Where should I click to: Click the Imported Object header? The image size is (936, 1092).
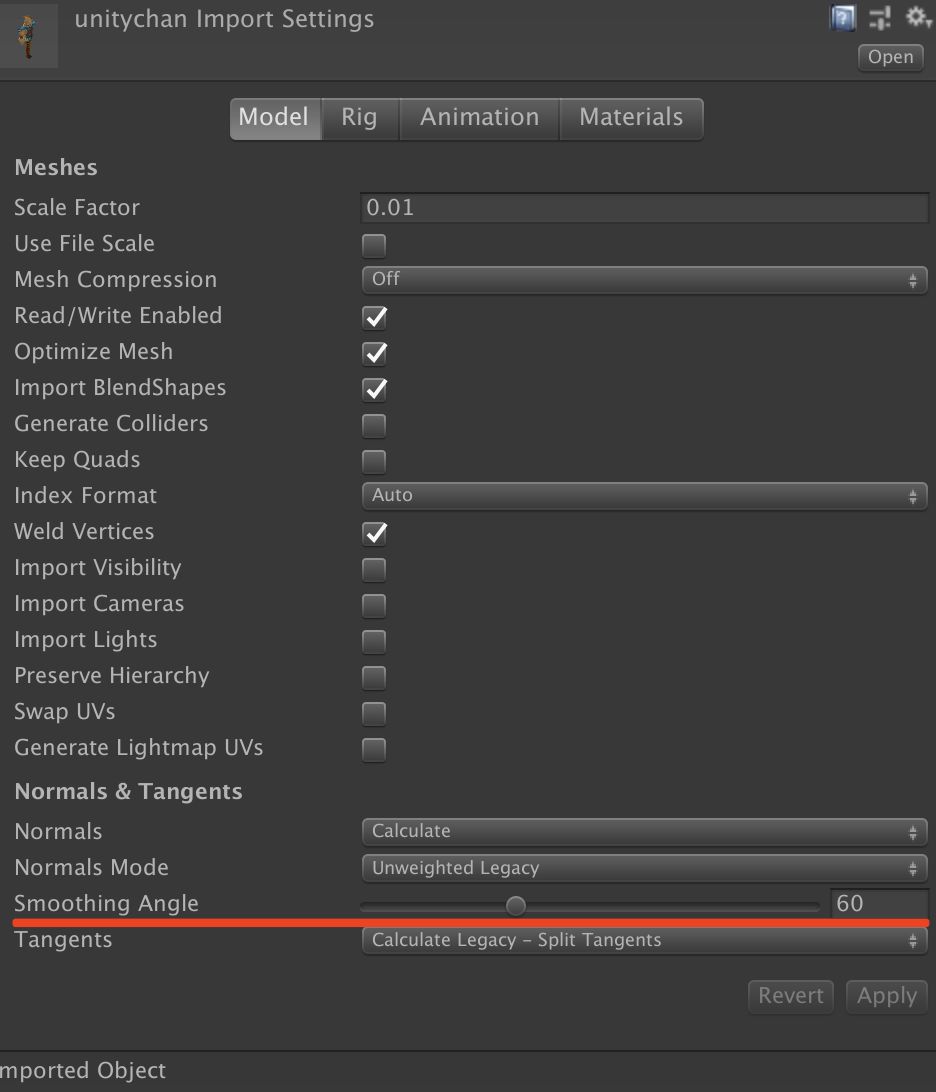click(x=83, y=1070)
